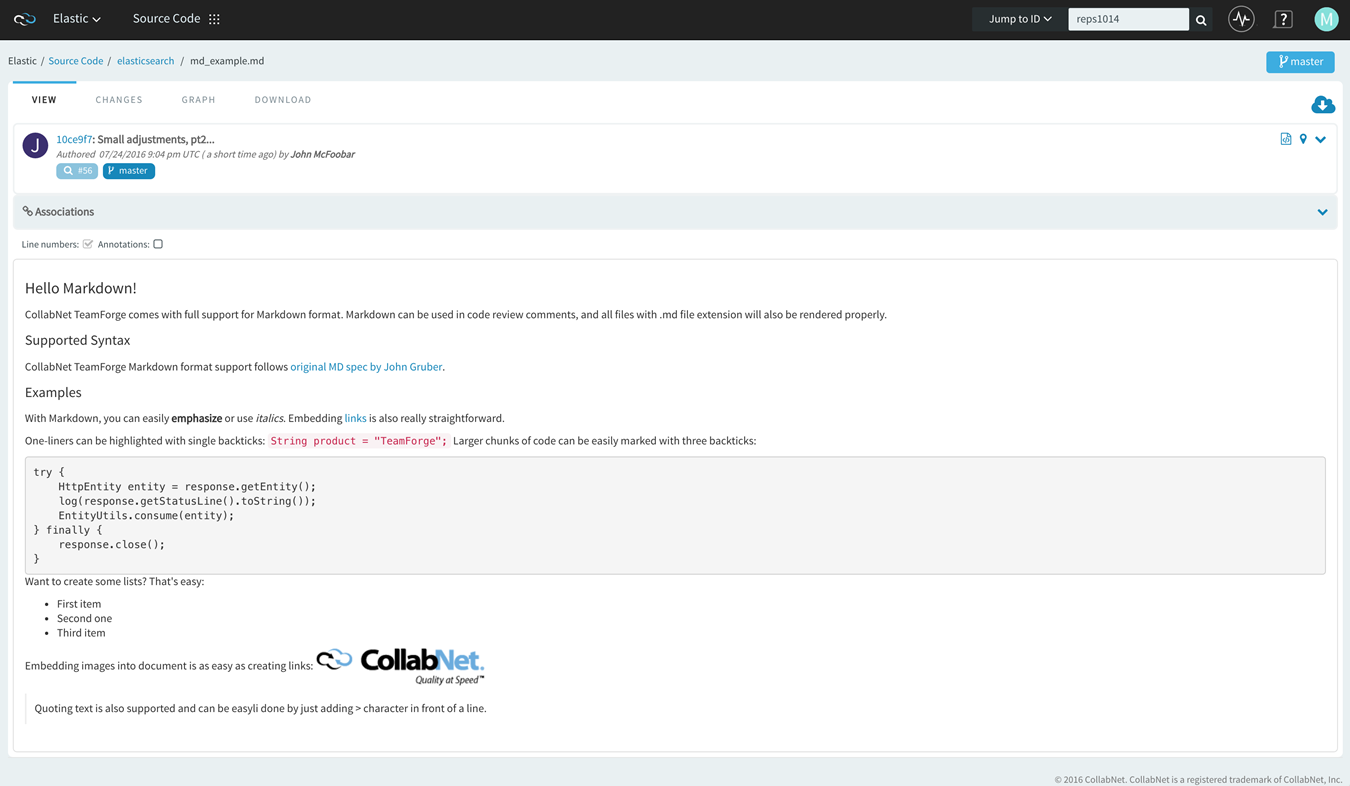Click the master badge under commit
The height and width of the screenshot is (786, 1350).
[x=129, y=171]
